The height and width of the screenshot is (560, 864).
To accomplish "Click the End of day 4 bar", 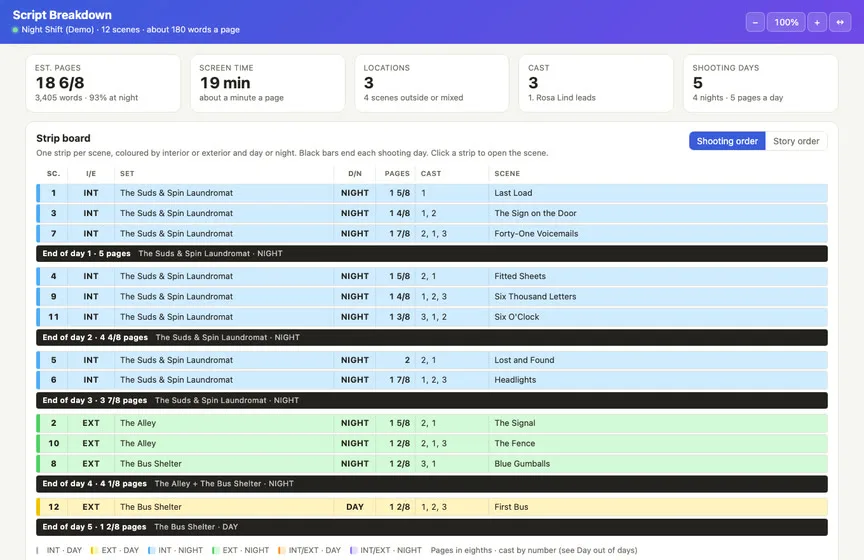I will tap(432, 483).
